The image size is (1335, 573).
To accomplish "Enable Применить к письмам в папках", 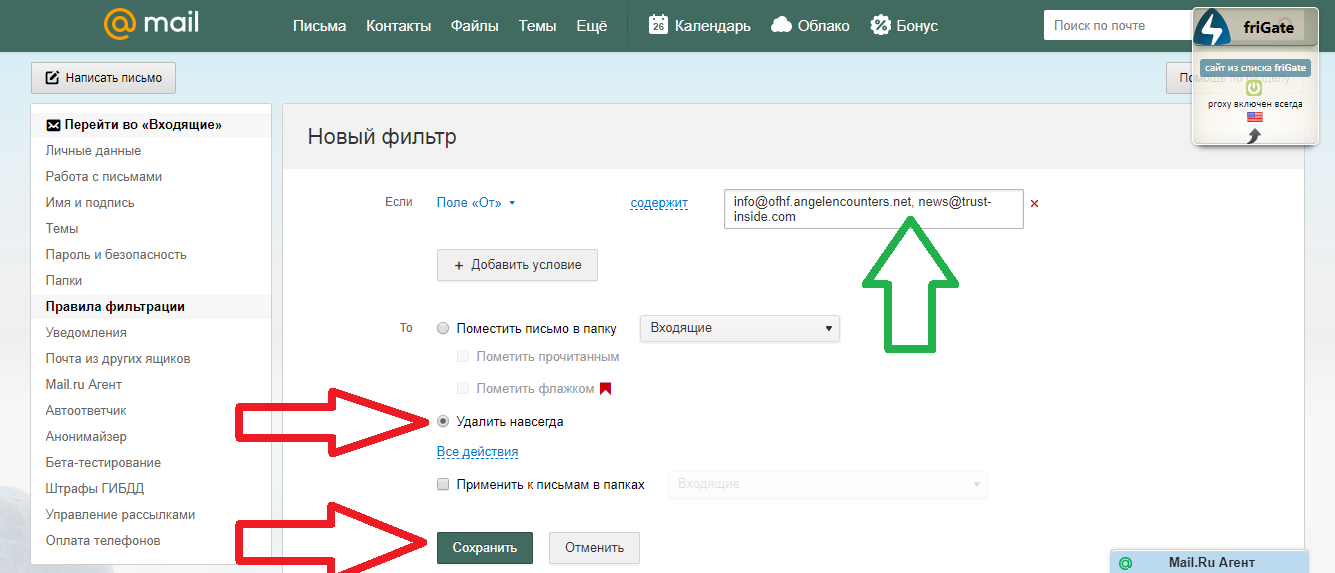I will tap(443, 484).
